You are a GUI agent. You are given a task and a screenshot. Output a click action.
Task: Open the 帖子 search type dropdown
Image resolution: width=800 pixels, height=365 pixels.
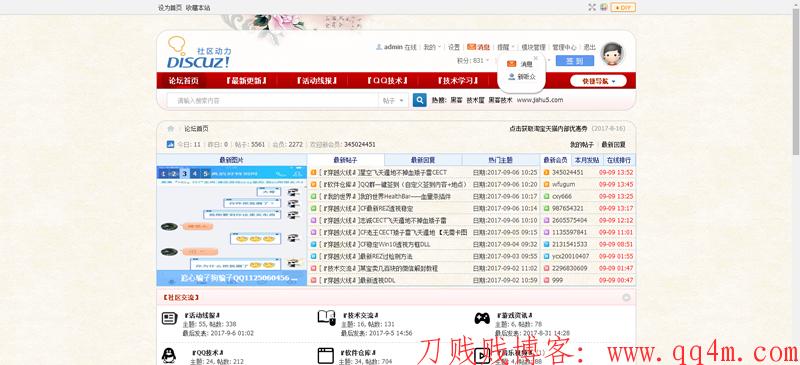pyautogui.click(x=393, y=101)
